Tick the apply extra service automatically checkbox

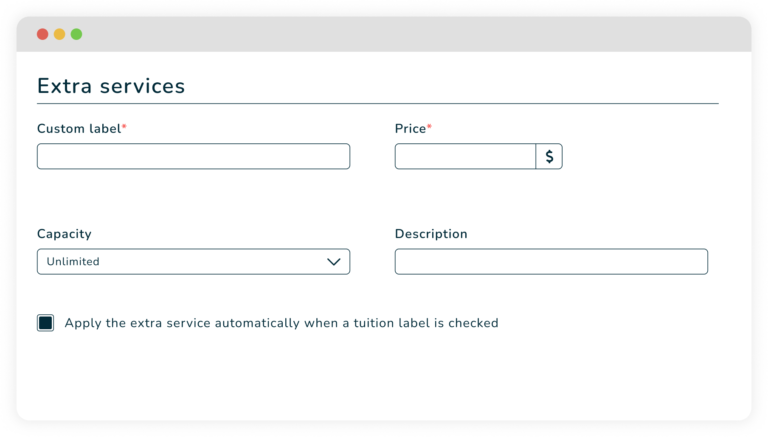pyautogui.click(x=45, y=323)
